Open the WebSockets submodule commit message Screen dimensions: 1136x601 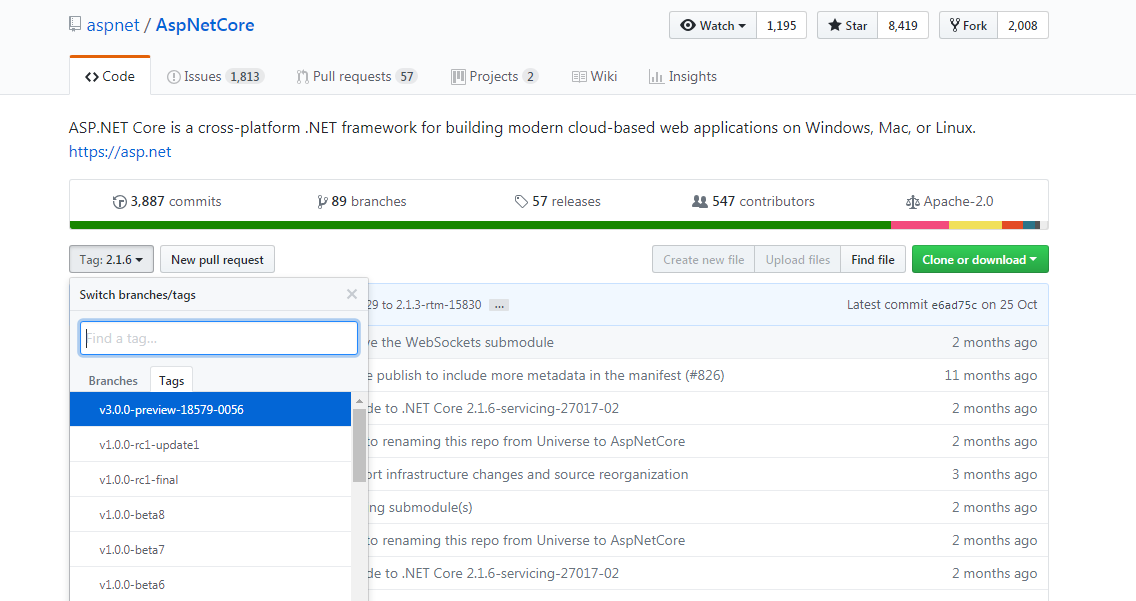461,342
